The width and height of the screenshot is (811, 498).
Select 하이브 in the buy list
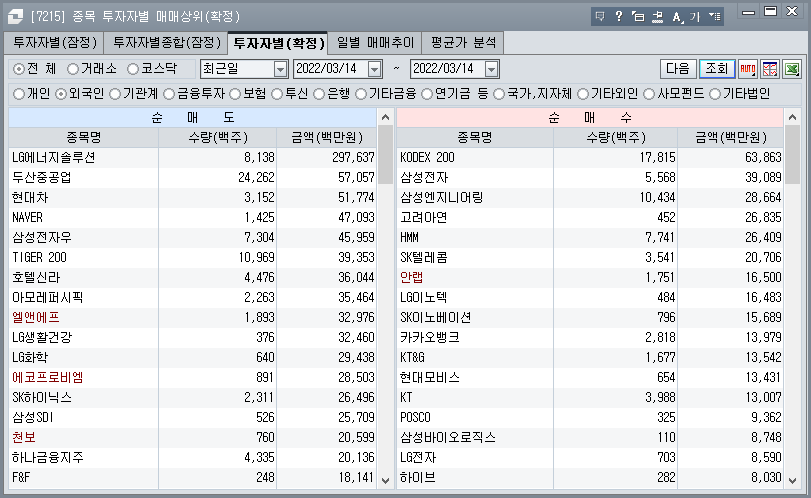click(x=418, y=478)
